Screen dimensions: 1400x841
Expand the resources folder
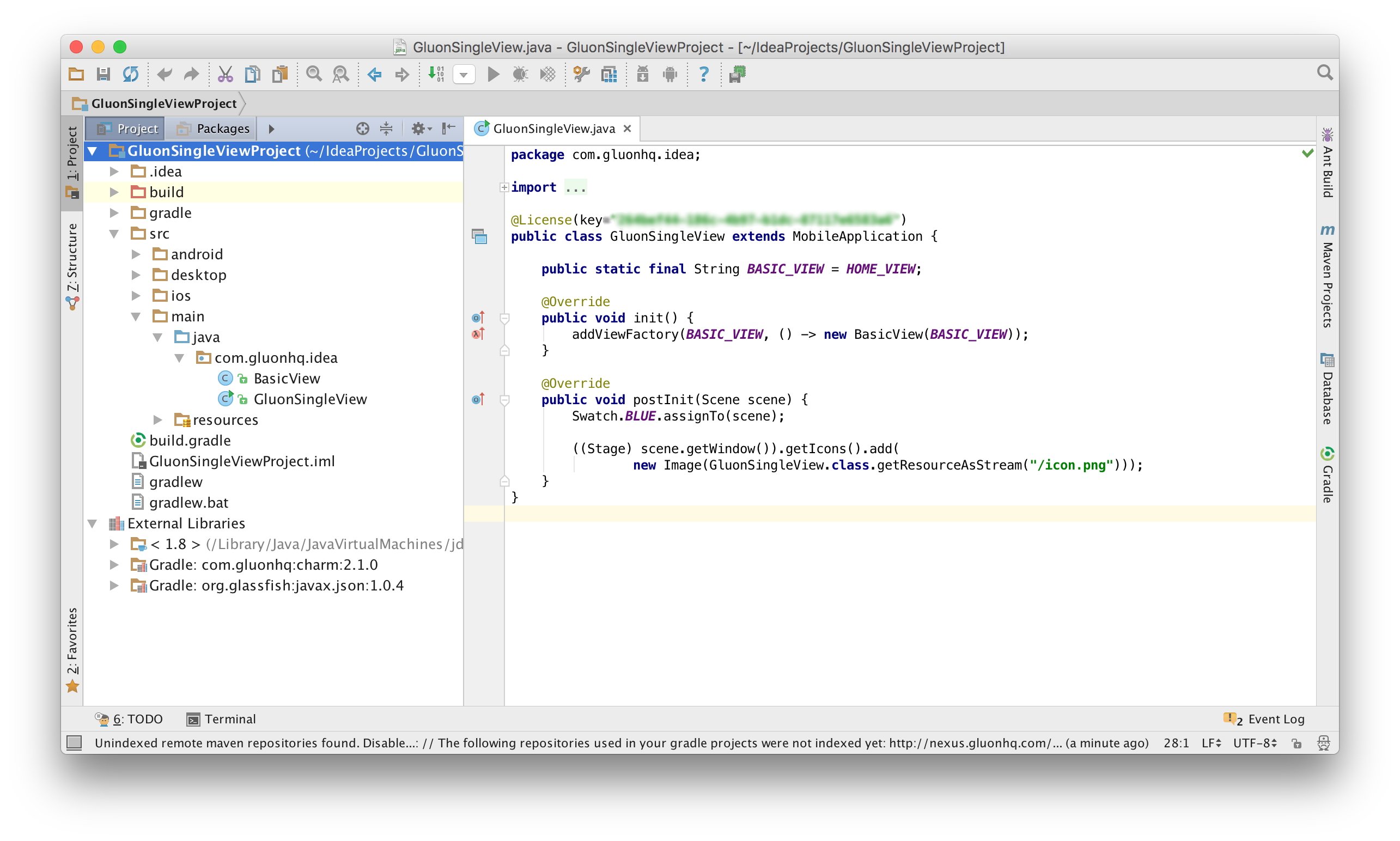pos(158,419)
